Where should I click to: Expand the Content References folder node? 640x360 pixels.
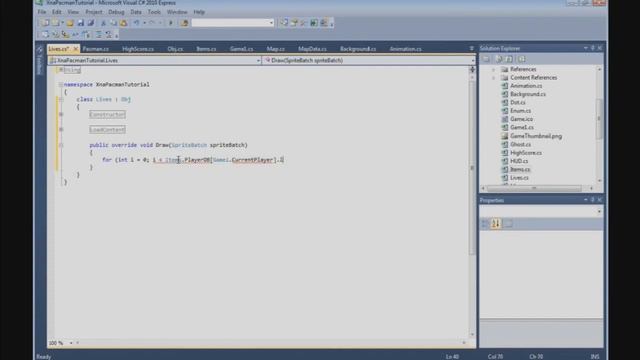click(x=493, y=78)
